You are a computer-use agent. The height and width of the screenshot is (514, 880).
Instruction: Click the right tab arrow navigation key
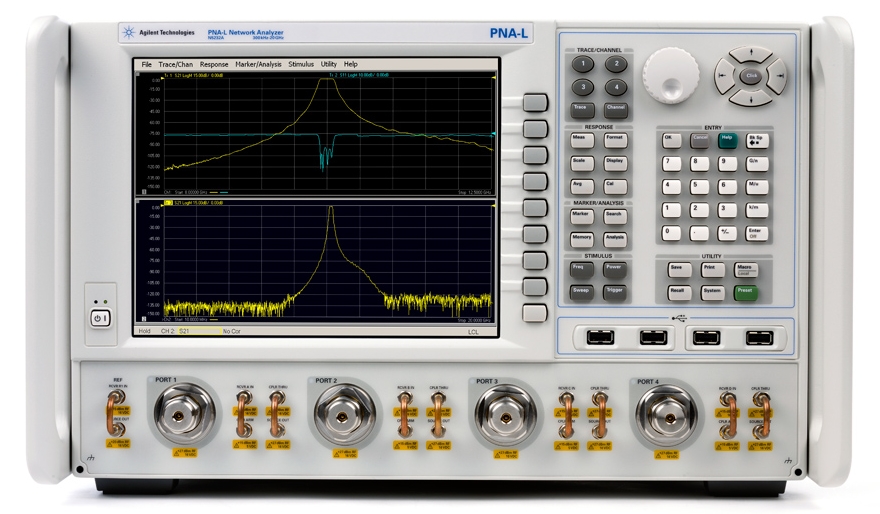click(x=779, y=76)
